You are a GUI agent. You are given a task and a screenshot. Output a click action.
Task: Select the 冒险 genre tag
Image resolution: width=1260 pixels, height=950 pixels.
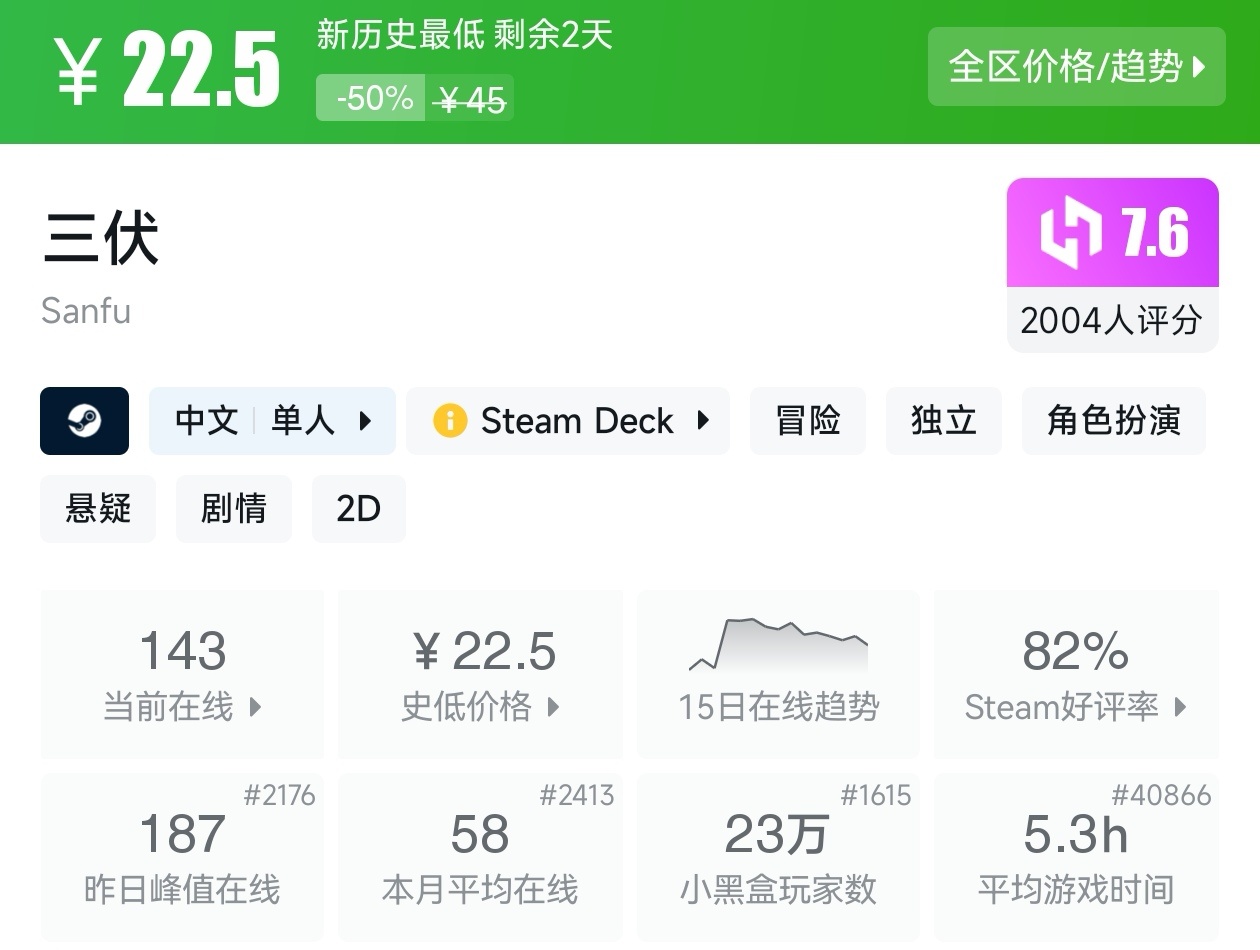click(807, 421)
